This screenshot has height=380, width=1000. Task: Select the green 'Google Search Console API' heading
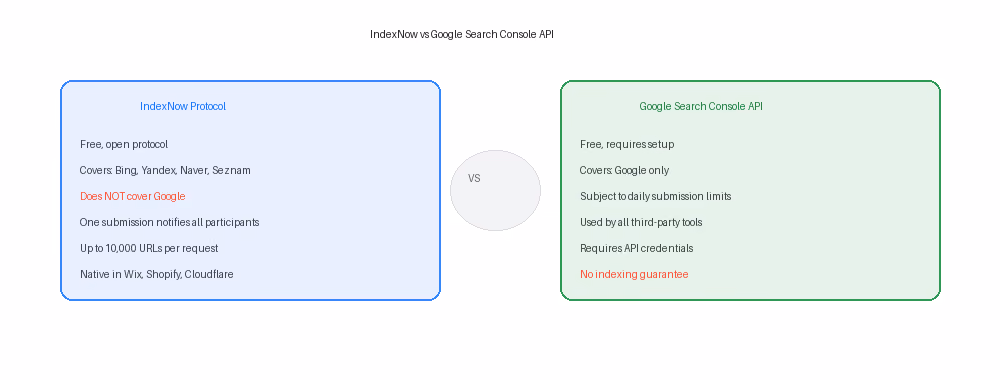[x=701, y=106]
